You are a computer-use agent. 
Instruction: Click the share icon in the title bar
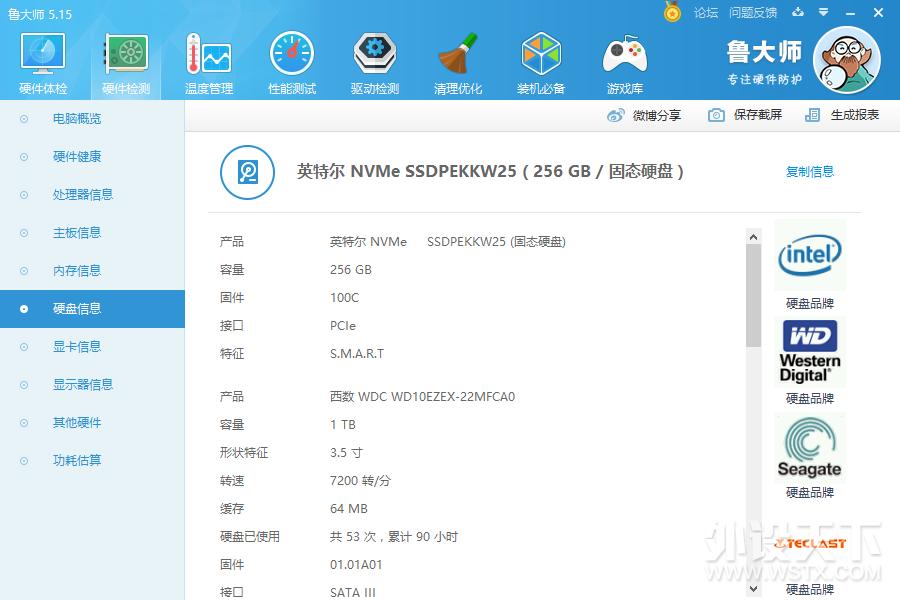[x=796, y=13]
